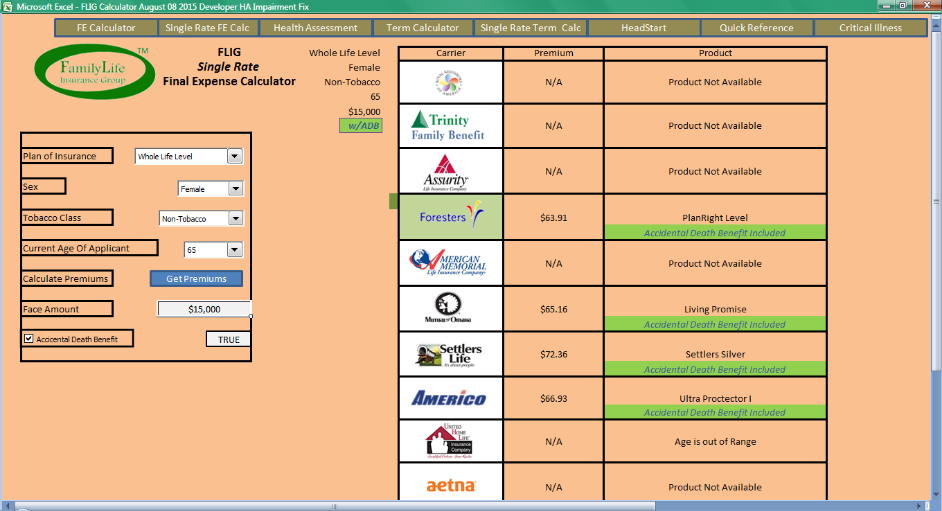The width and height of the screenshot is (942, 511).
Task: Go to the Term Calculator tab
Action: click(422, 28)
